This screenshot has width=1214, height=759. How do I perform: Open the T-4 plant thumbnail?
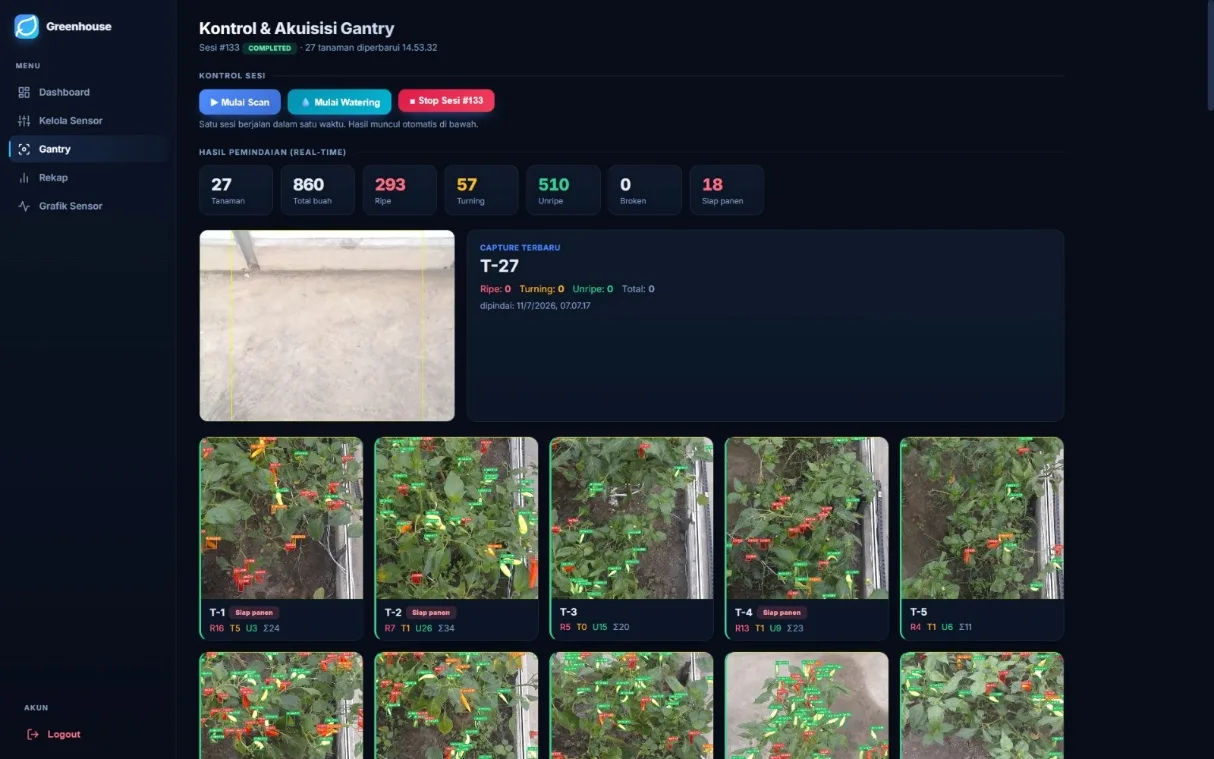tap(807, 518)
